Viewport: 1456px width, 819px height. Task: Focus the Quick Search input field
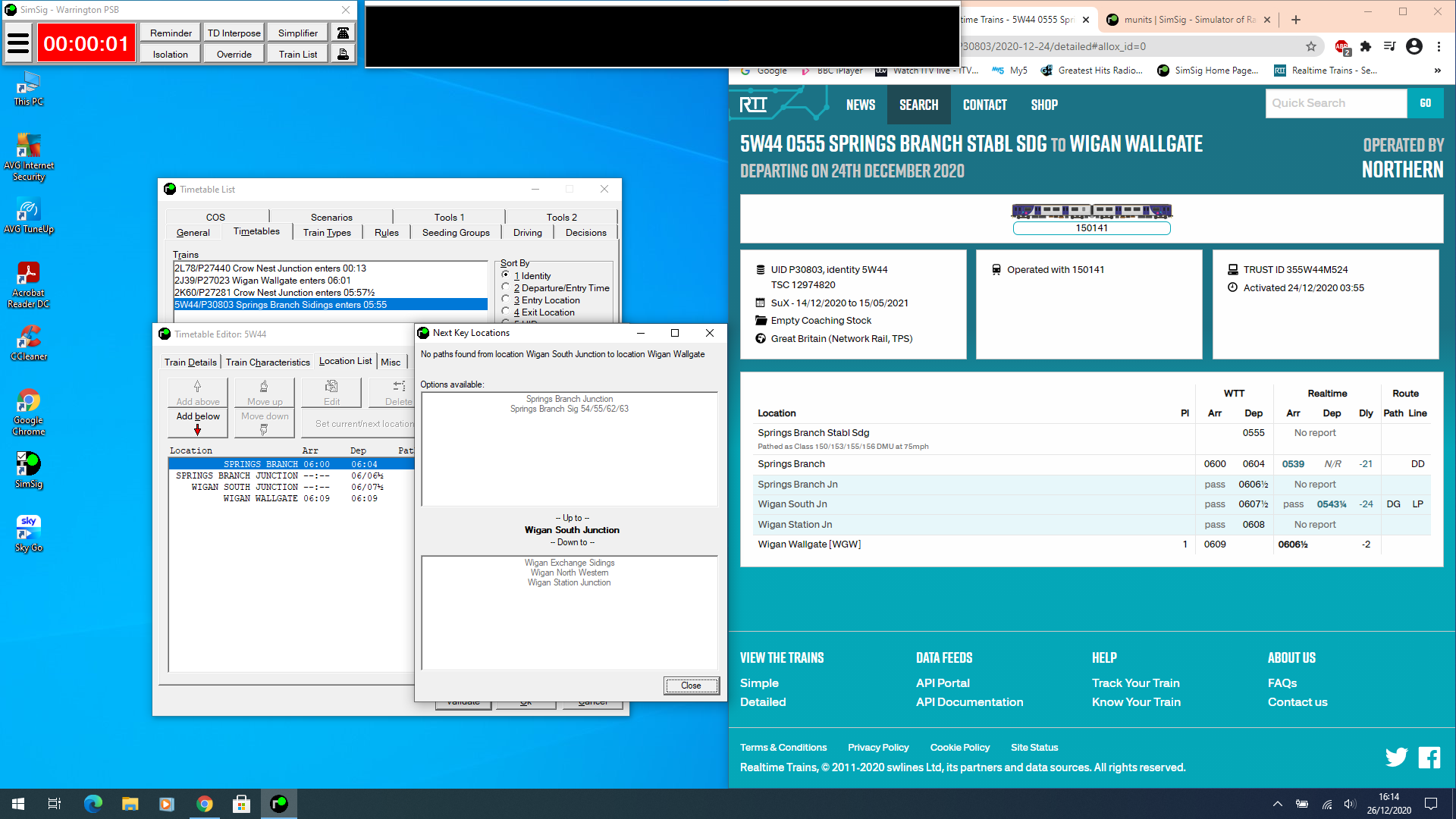1336,103
